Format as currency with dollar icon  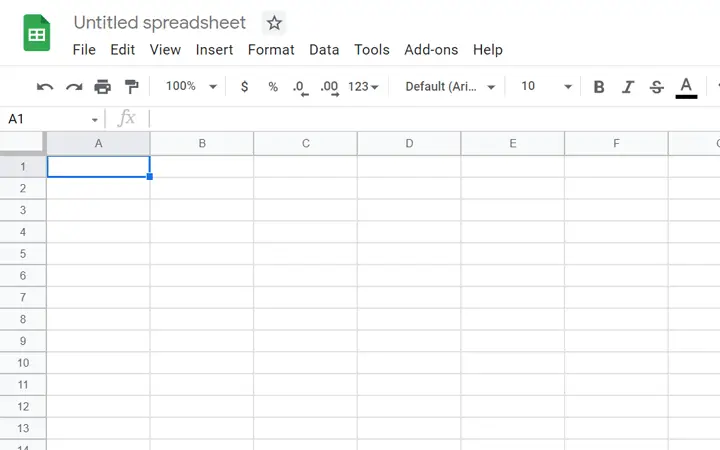[244, 86]
